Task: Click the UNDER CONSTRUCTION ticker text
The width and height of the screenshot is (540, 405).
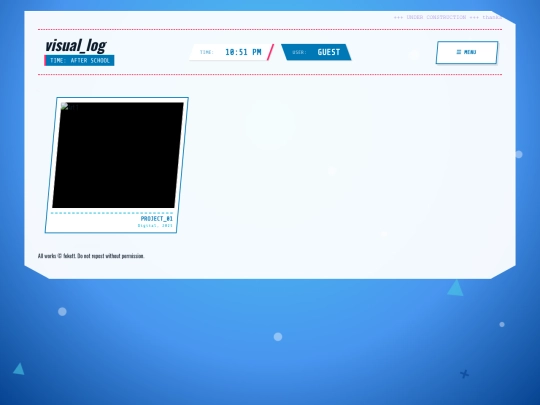Action: pyautogui.click(x=448, y=17)
